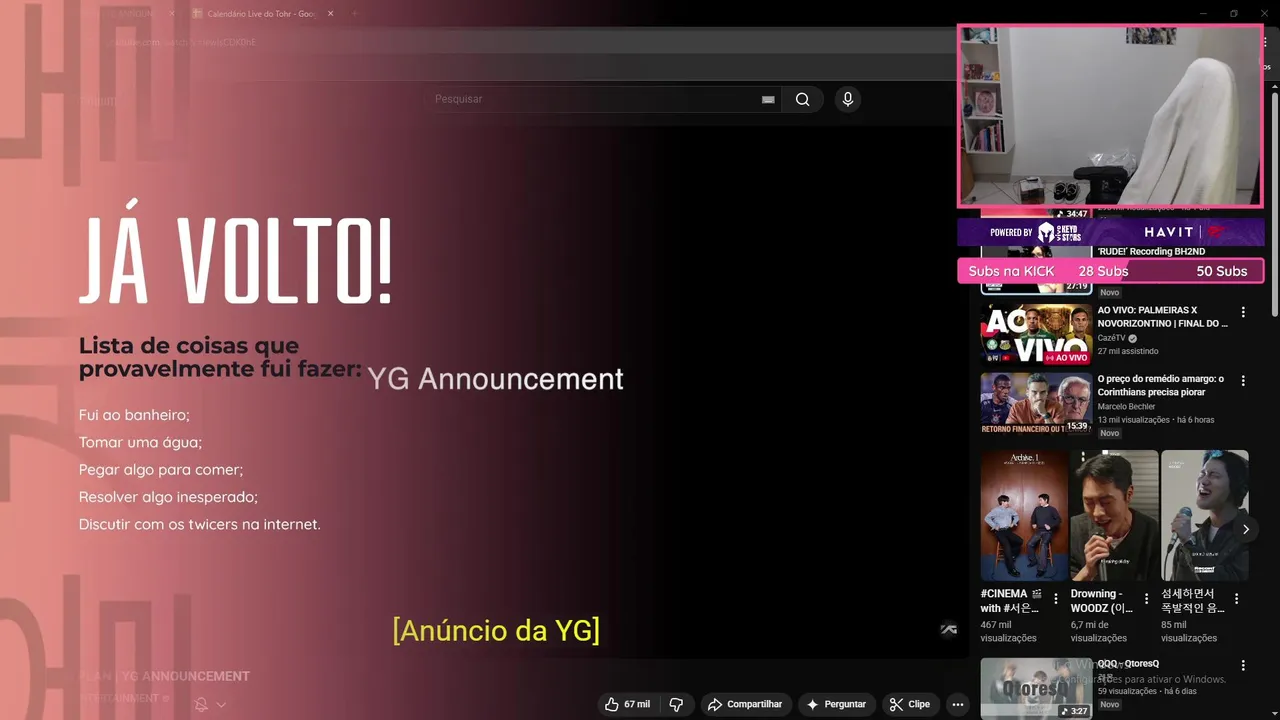The image size is (1280, 720).
Task: Click the notification bell icon below the video
Action: click(201, 704)
